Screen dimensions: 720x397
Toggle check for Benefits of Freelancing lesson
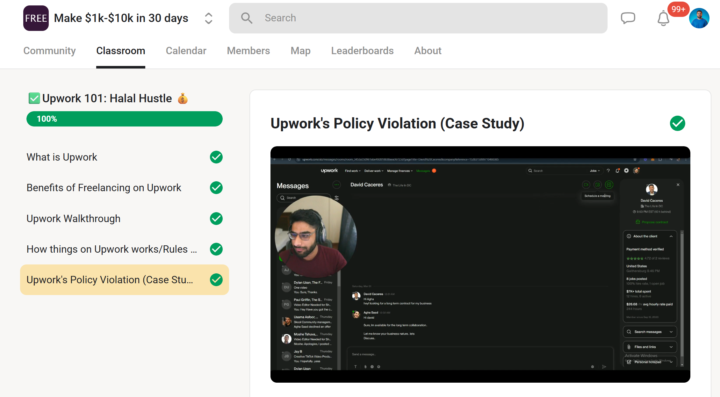click(216, 188)
